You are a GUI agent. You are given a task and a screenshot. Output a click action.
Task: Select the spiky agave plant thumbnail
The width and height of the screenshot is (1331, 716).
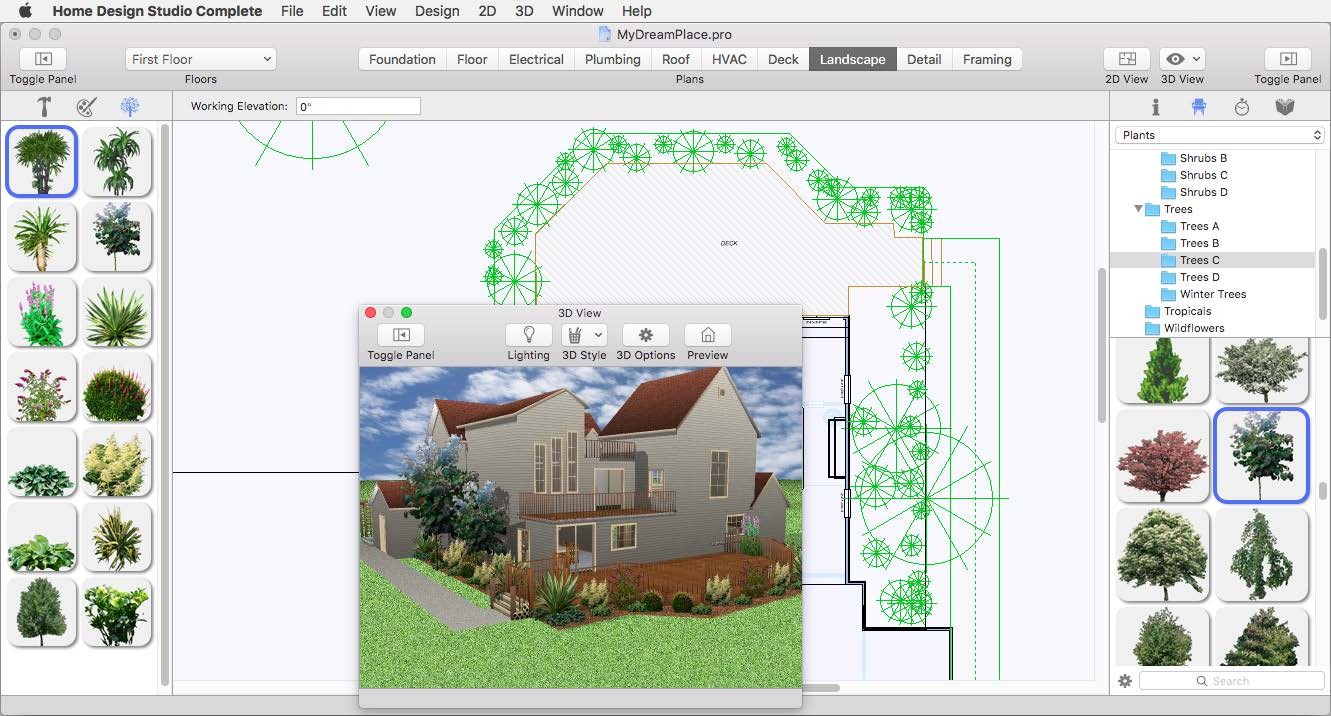(x=117, y=311)
